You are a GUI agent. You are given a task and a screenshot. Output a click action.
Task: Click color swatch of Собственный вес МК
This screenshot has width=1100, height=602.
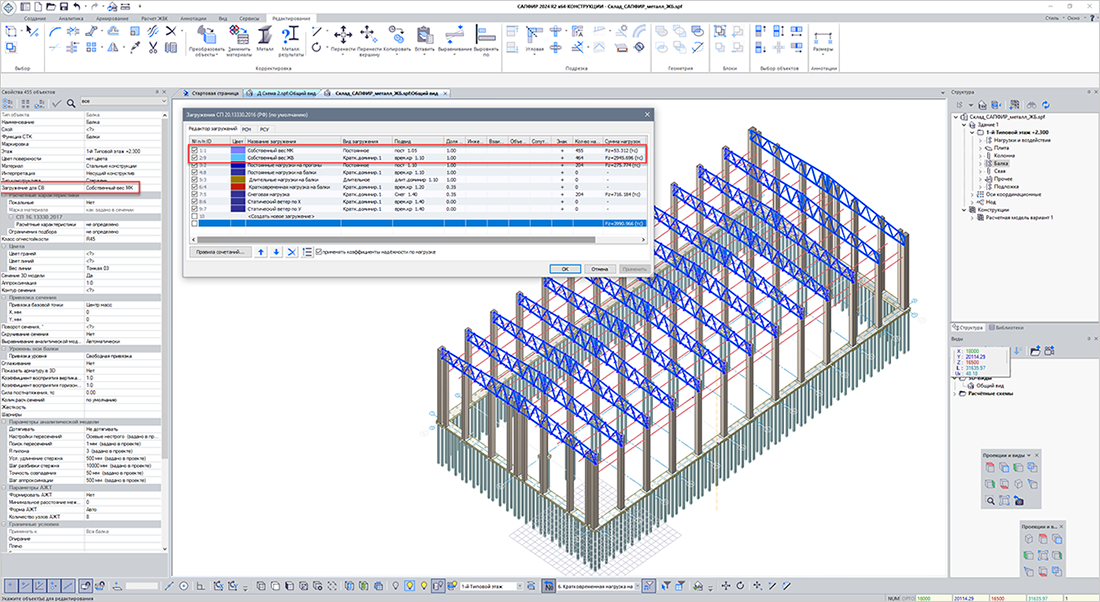click(238, 150)
